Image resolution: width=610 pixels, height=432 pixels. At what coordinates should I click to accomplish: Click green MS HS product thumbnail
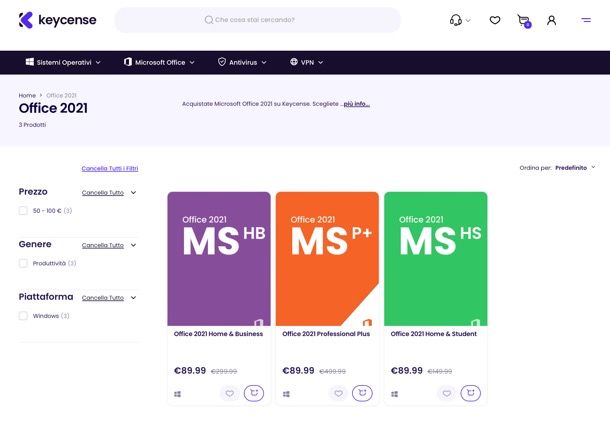click(x=436, y=259)
